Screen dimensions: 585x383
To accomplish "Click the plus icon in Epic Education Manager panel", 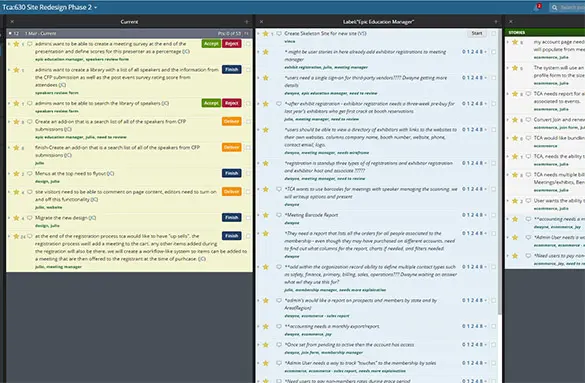I will click(495, 22).
